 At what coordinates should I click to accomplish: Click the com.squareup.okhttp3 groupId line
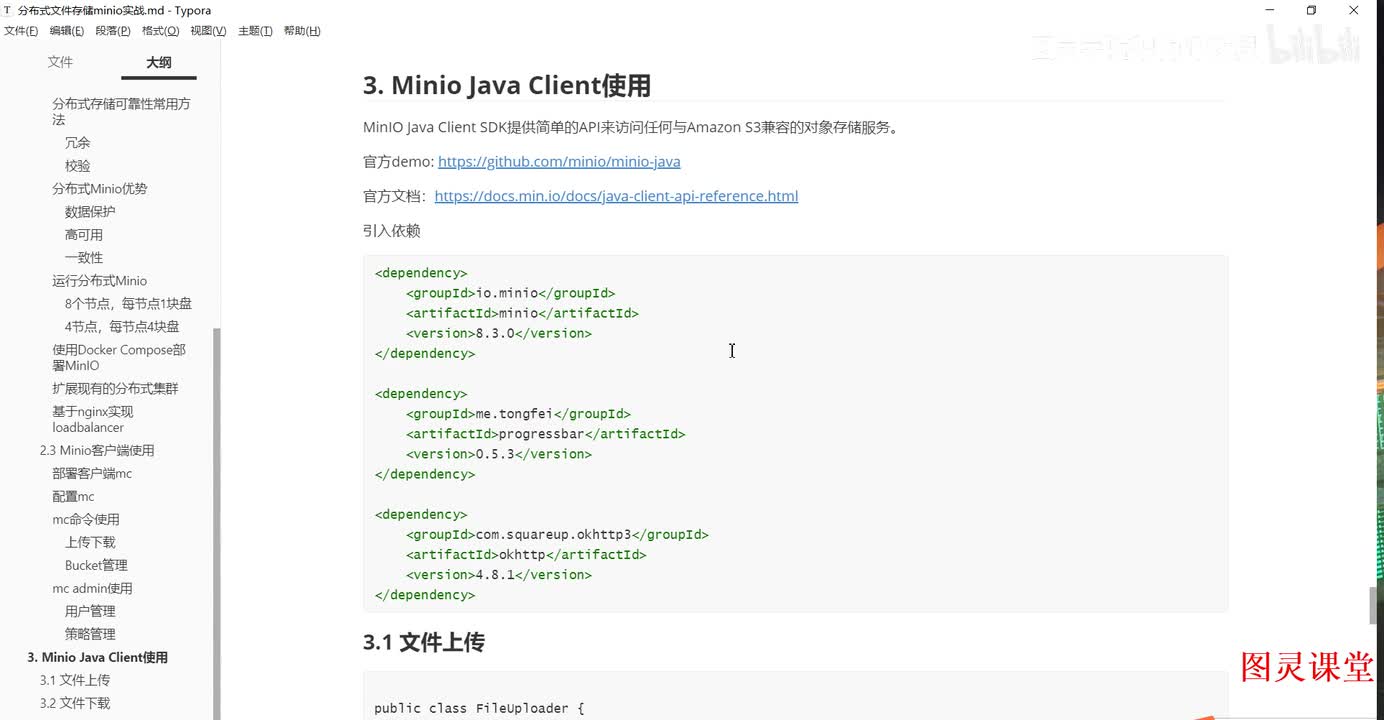click(x=557, y=535)
